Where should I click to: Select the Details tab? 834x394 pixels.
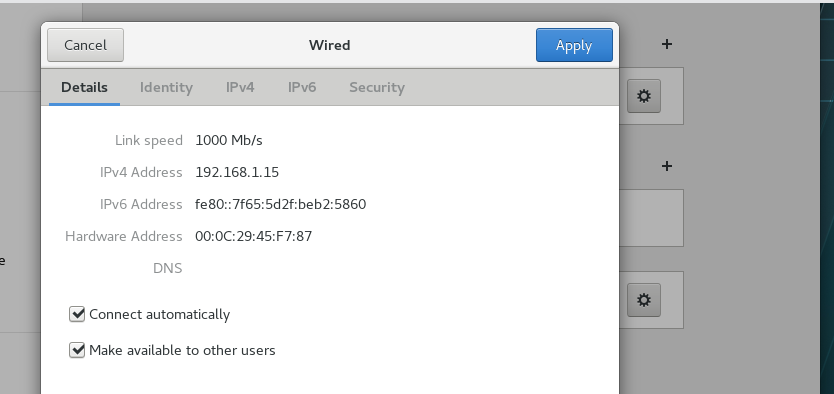click(84, 87)
